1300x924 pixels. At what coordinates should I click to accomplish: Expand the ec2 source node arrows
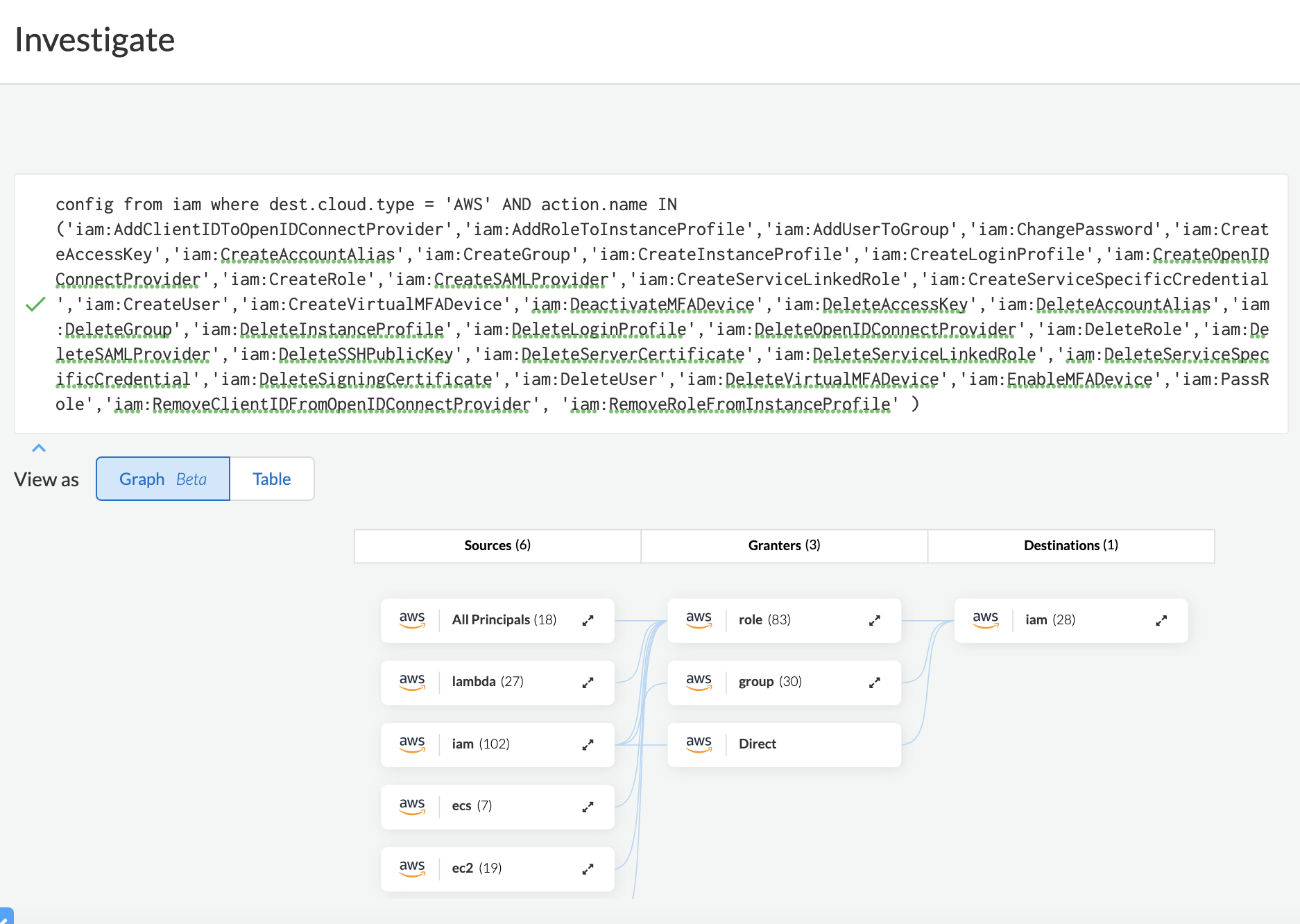click(x=588, y=869)
